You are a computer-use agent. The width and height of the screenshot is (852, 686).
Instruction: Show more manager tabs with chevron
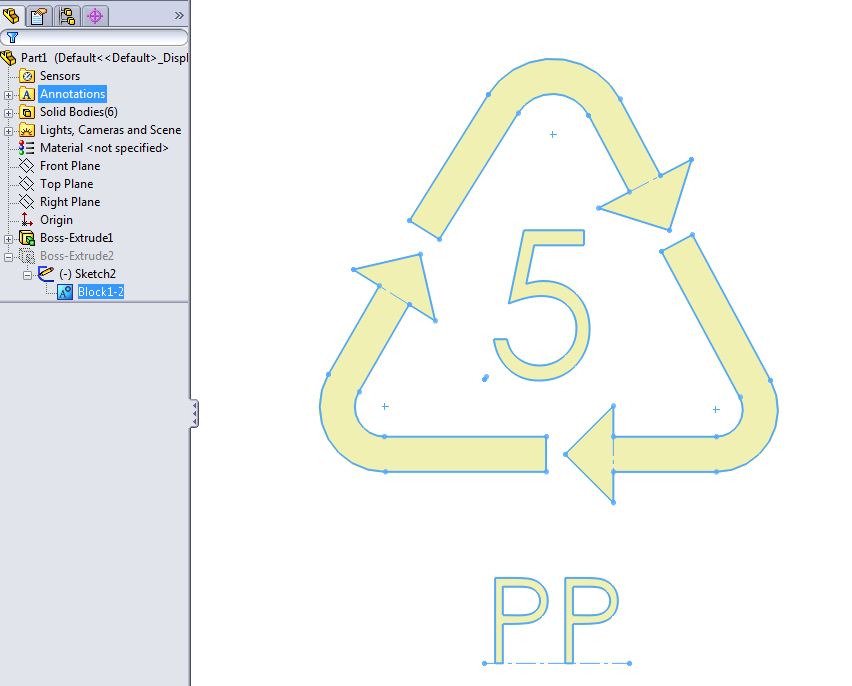tap(179, 16)
